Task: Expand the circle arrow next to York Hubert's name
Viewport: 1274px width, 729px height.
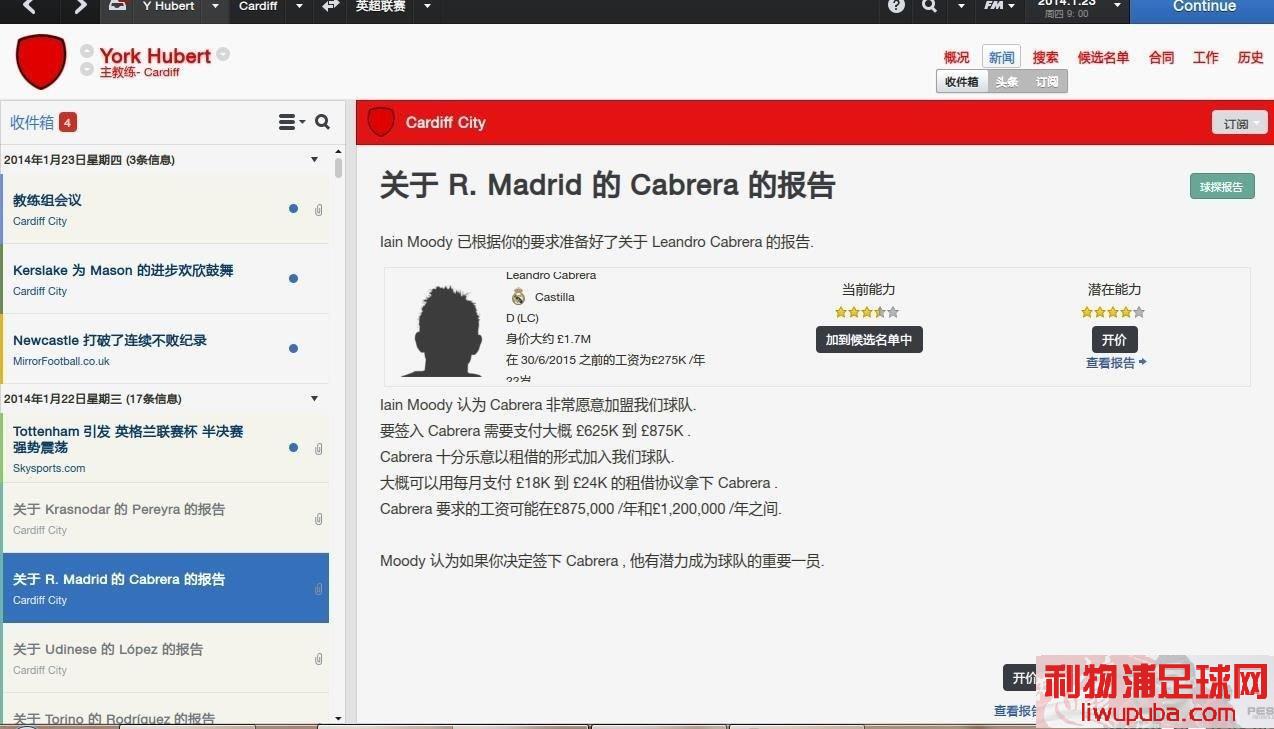Action: pos(223,54)
